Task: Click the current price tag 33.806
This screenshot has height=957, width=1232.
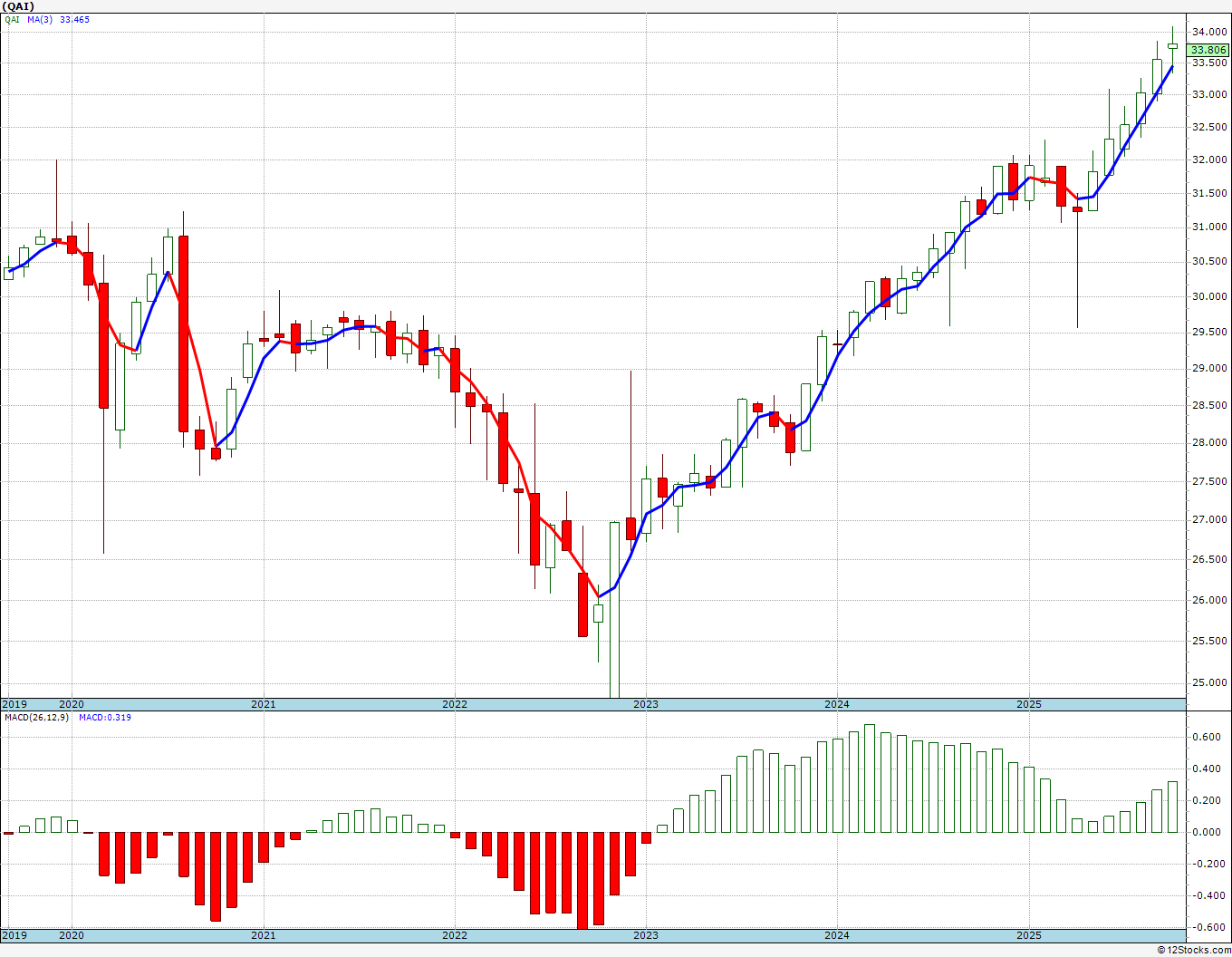Action: (x=1208, y=50)
